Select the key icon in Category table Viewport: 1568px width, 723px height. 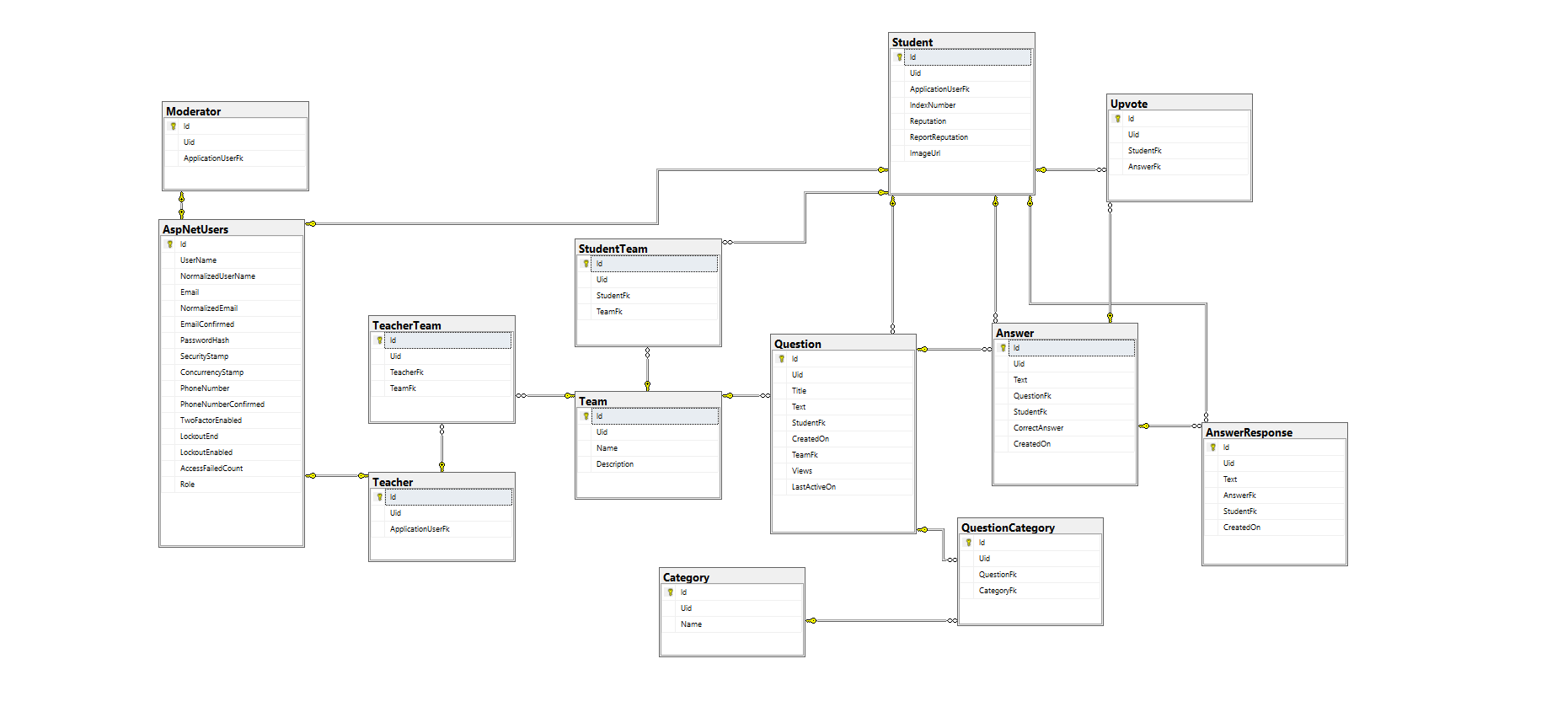tap(670, 592)
